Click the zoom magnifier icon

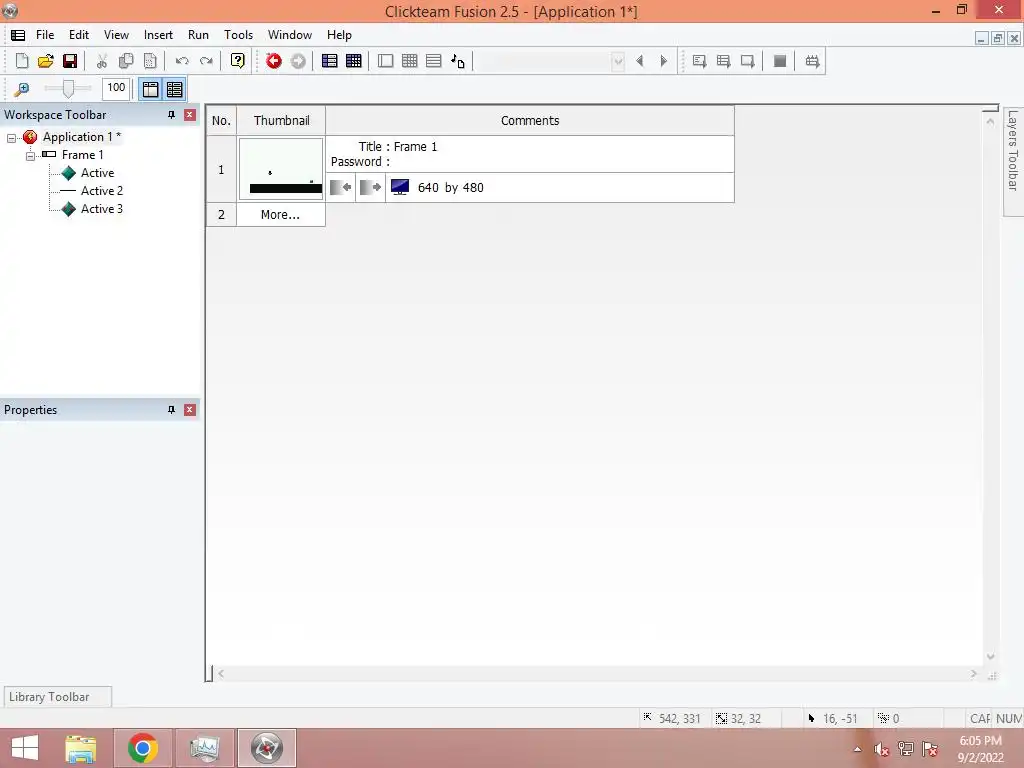(22, 89)
